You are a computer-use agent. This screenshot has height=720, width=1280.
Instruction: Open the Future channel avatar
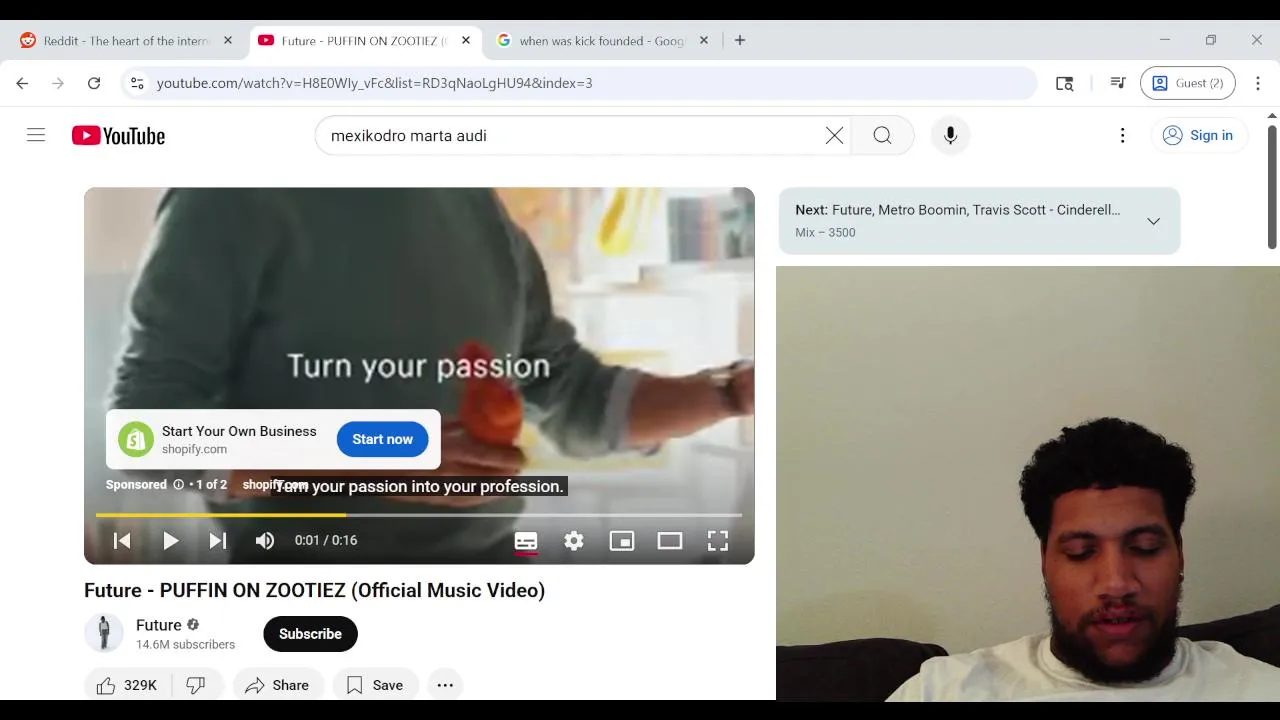point(104,633)
